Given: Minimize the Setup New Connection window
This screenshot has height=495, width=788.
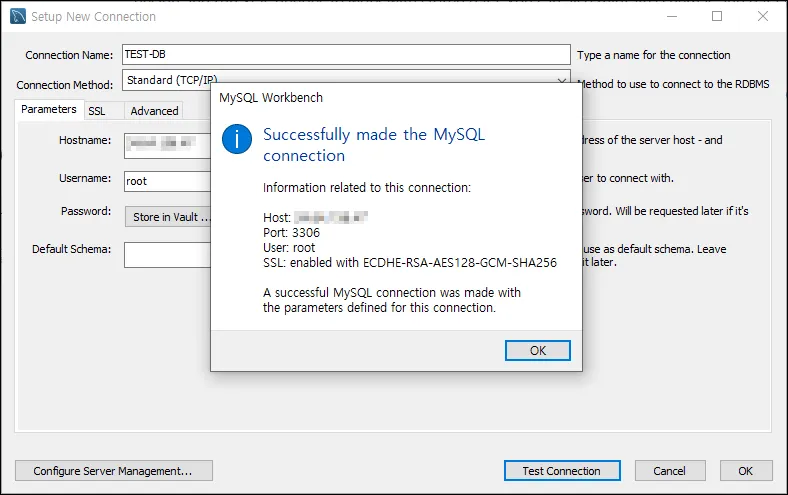Looking at the screenshot, I should 670,17.
